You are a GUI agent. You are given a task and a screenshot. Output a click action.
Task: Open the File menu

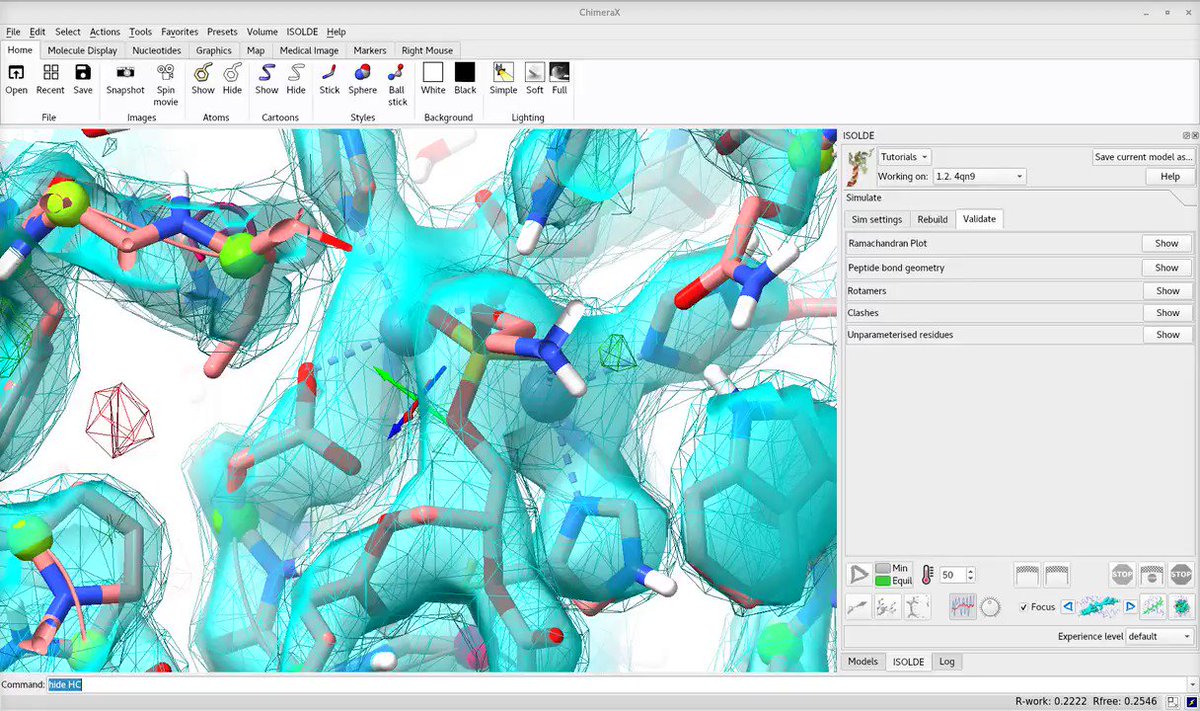[x=13, y=32]
